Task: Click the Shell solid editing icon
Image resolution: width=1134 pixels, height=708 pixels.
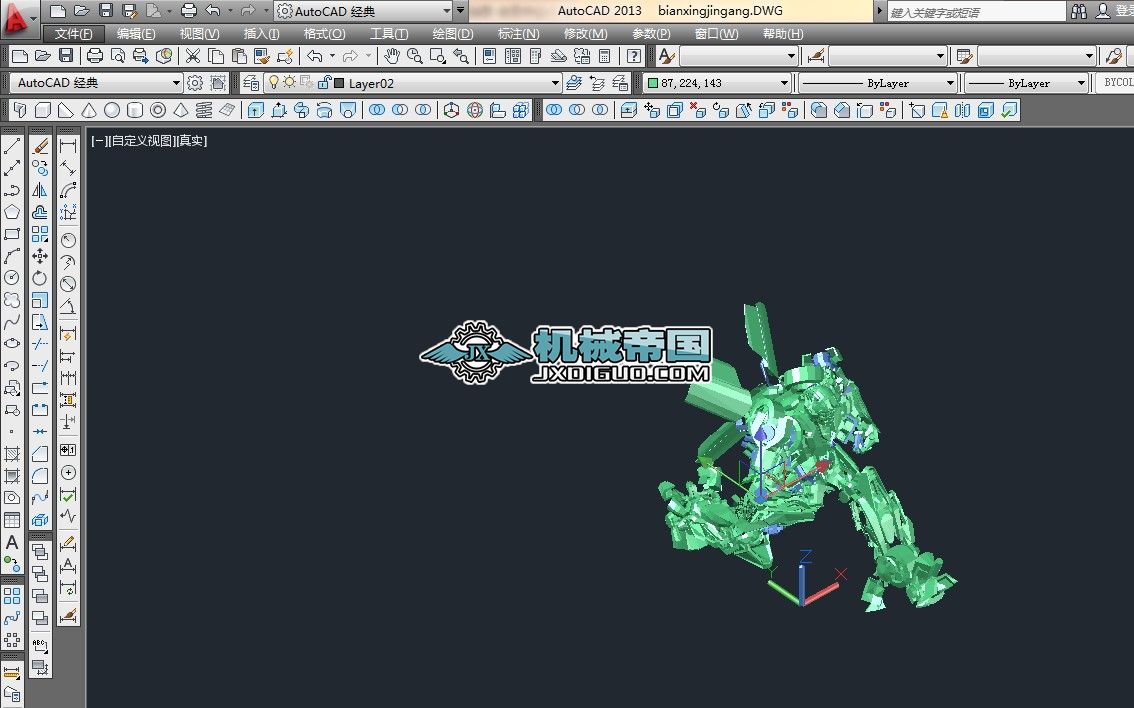Action: pyautogui.click(x=985, y=110)
